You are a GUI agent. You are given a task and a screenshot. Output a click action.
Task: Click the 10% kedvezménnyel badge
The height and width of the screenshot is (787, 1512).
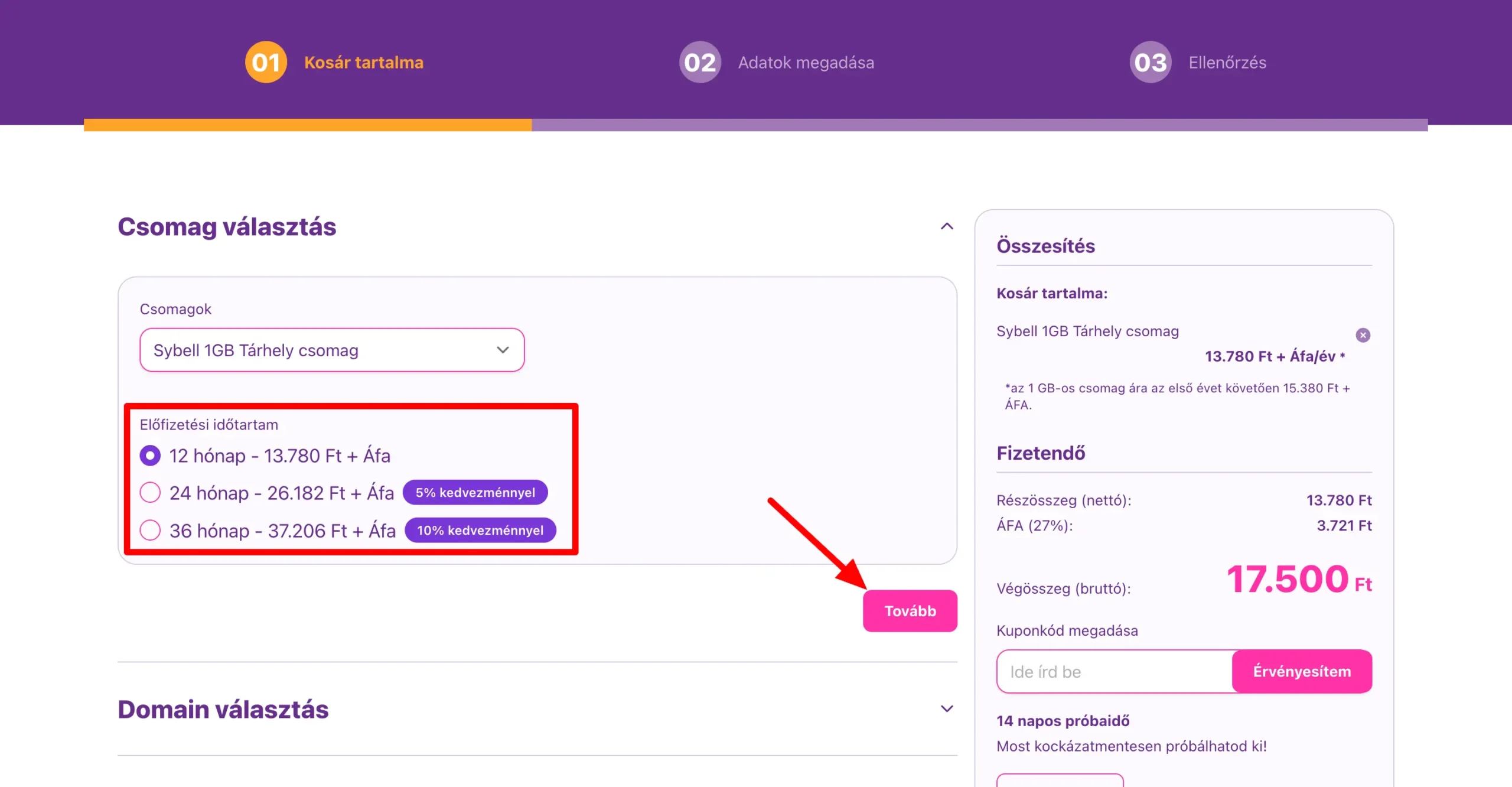click(480, 530)
